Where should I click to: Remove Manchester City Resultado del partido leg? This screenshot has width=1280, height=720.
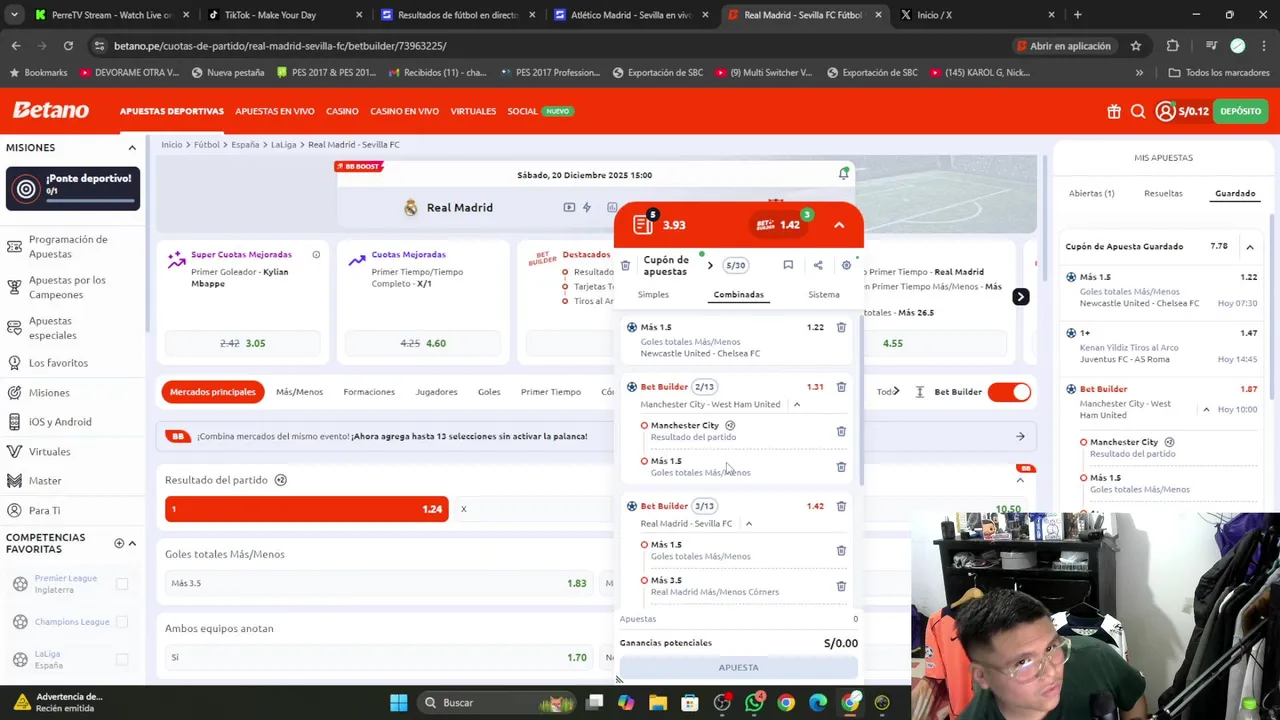[841, 431]
